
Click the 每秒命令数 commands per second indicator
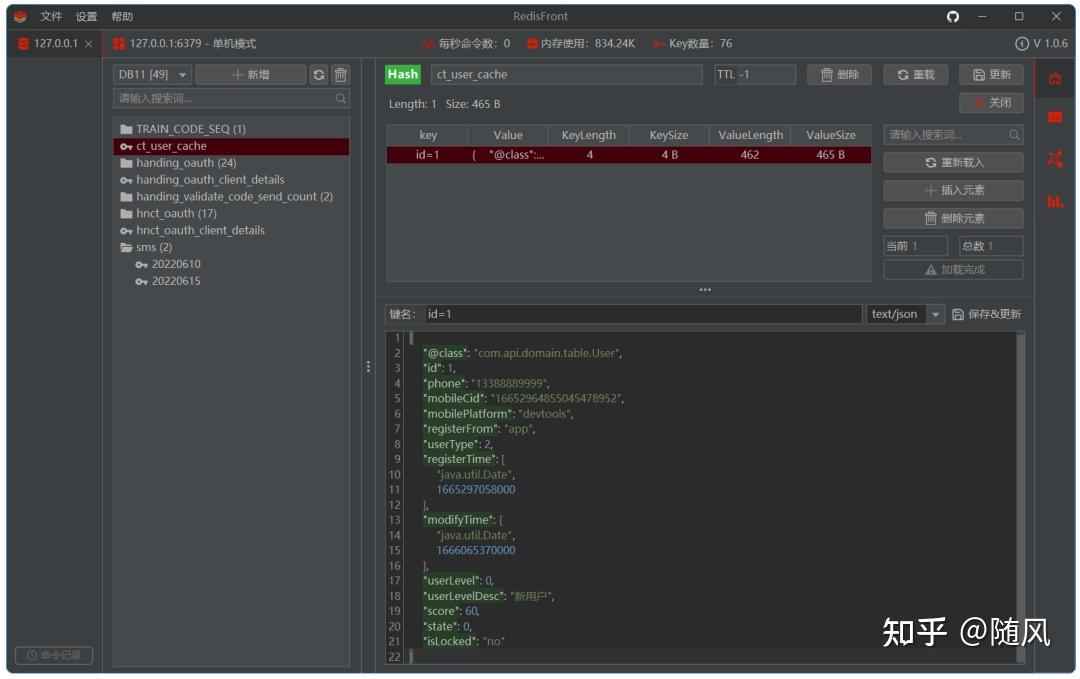click(x=467, y=43)
